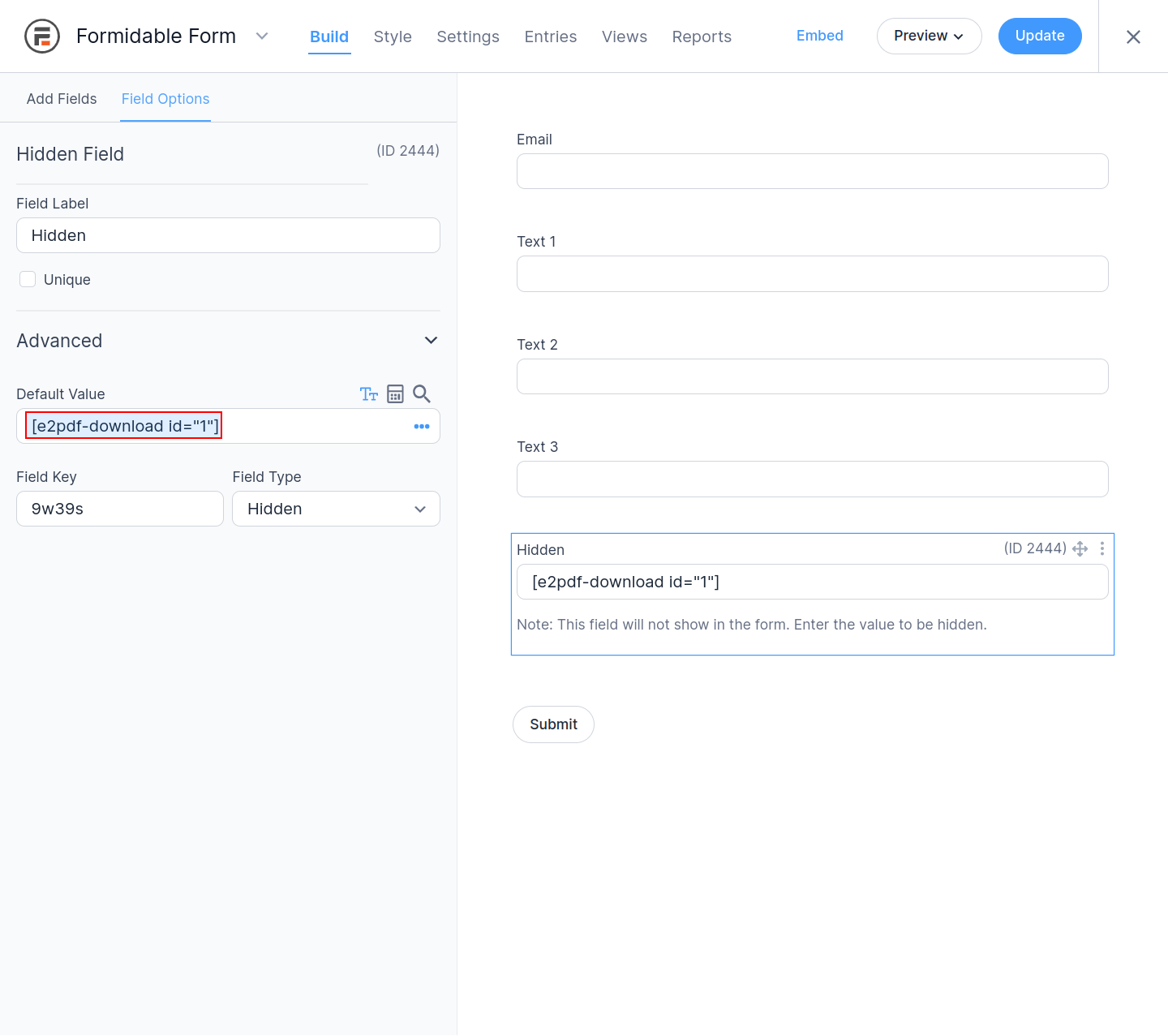This screenshot has width=1168, height=1036.
Task: Open Hidden field vertical dots menu
Action: pyautogui.click(x=1102, y=549)
